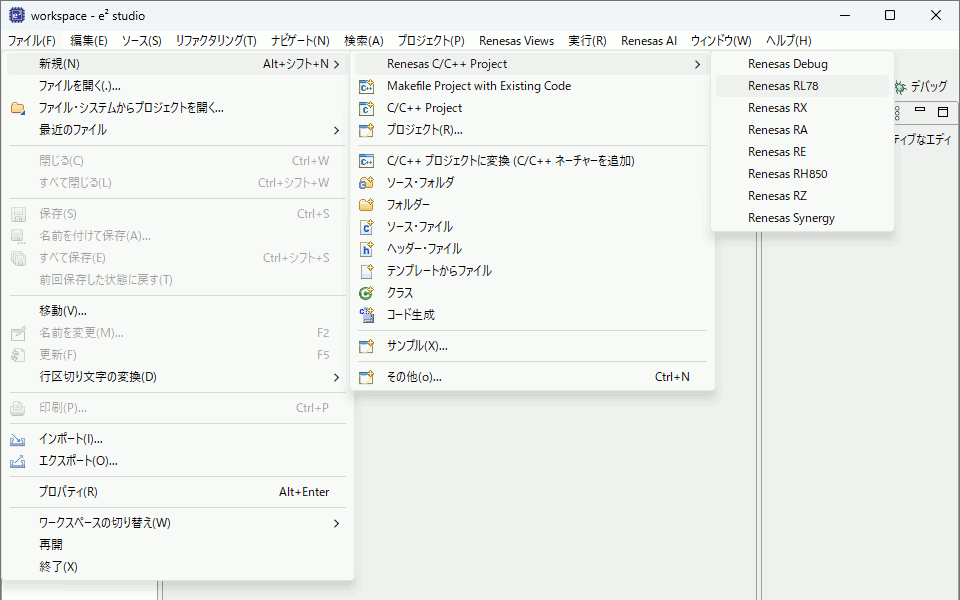Screen dimensions: 960x600
Task: Click the エクスポート export icon
Action: 18,462
